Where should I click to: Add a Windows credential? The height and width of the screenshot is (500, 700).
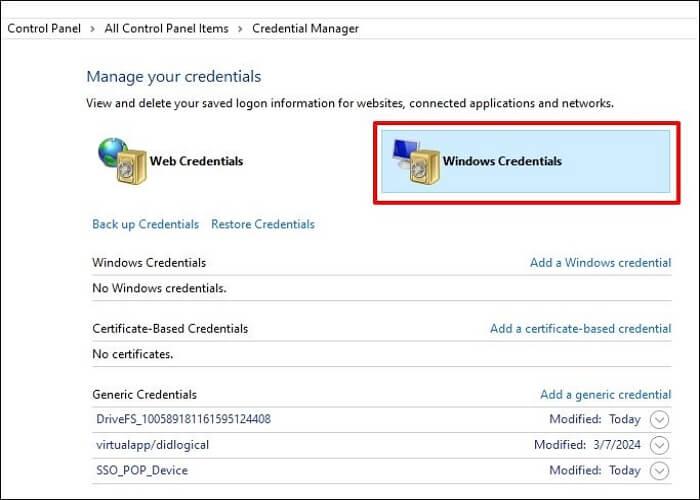coord(600,263)
